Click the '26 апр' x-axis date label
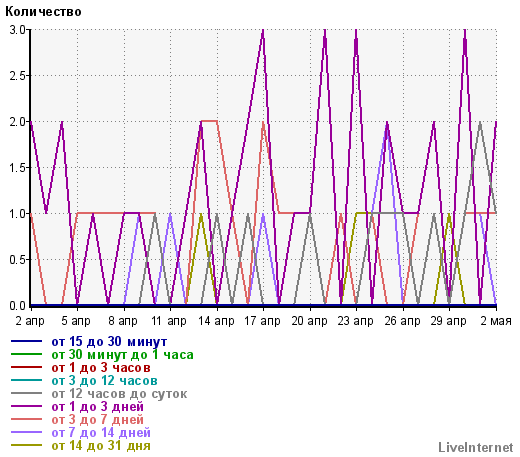Viewport: 520px width, 457px height. click(402, 321)
